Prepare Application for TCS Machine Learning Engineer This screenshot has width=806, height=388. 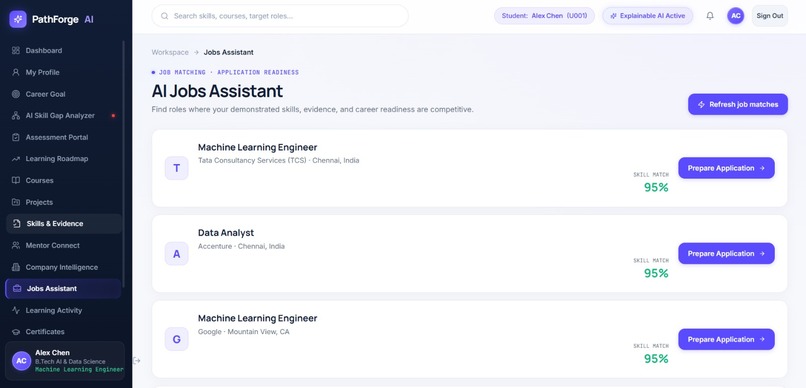[726, 168]
